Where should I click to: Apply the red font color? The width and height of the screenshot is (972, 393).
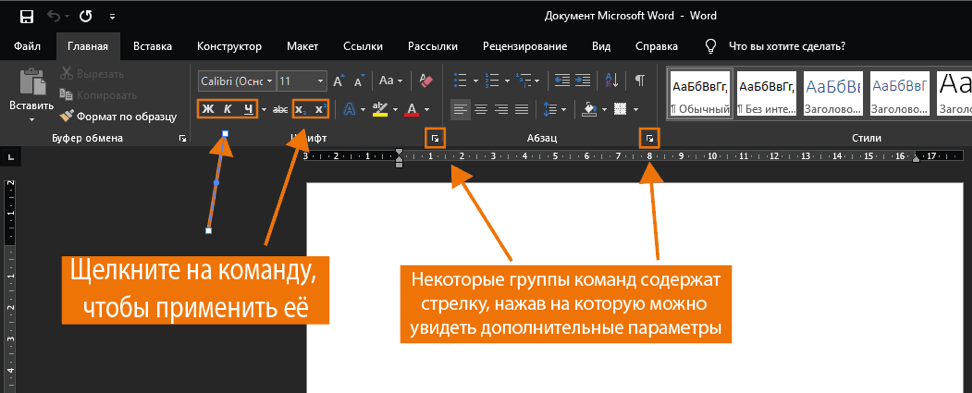[412, 110]
